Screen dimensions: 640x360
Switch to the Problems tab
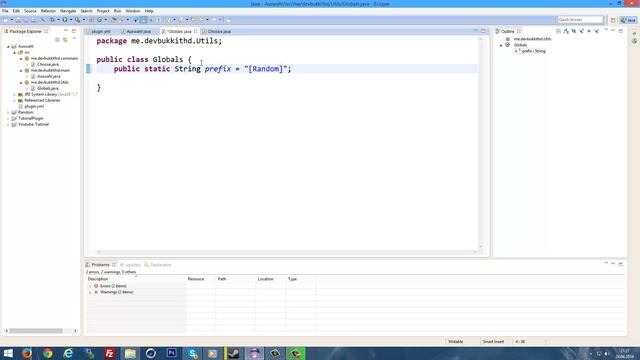[x=100, y=265]
